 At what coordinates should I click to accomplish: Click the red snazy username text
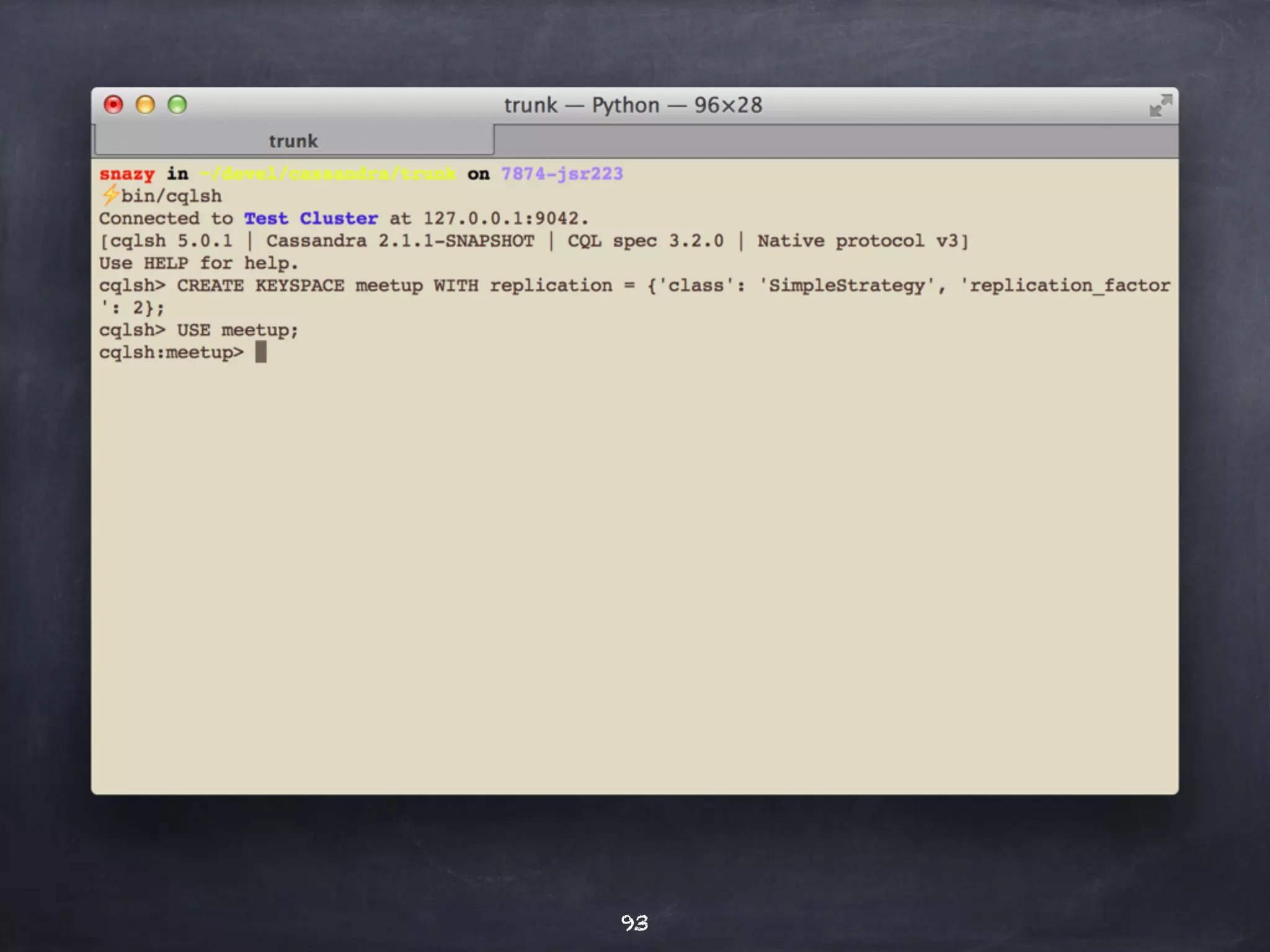coord(127,174)
